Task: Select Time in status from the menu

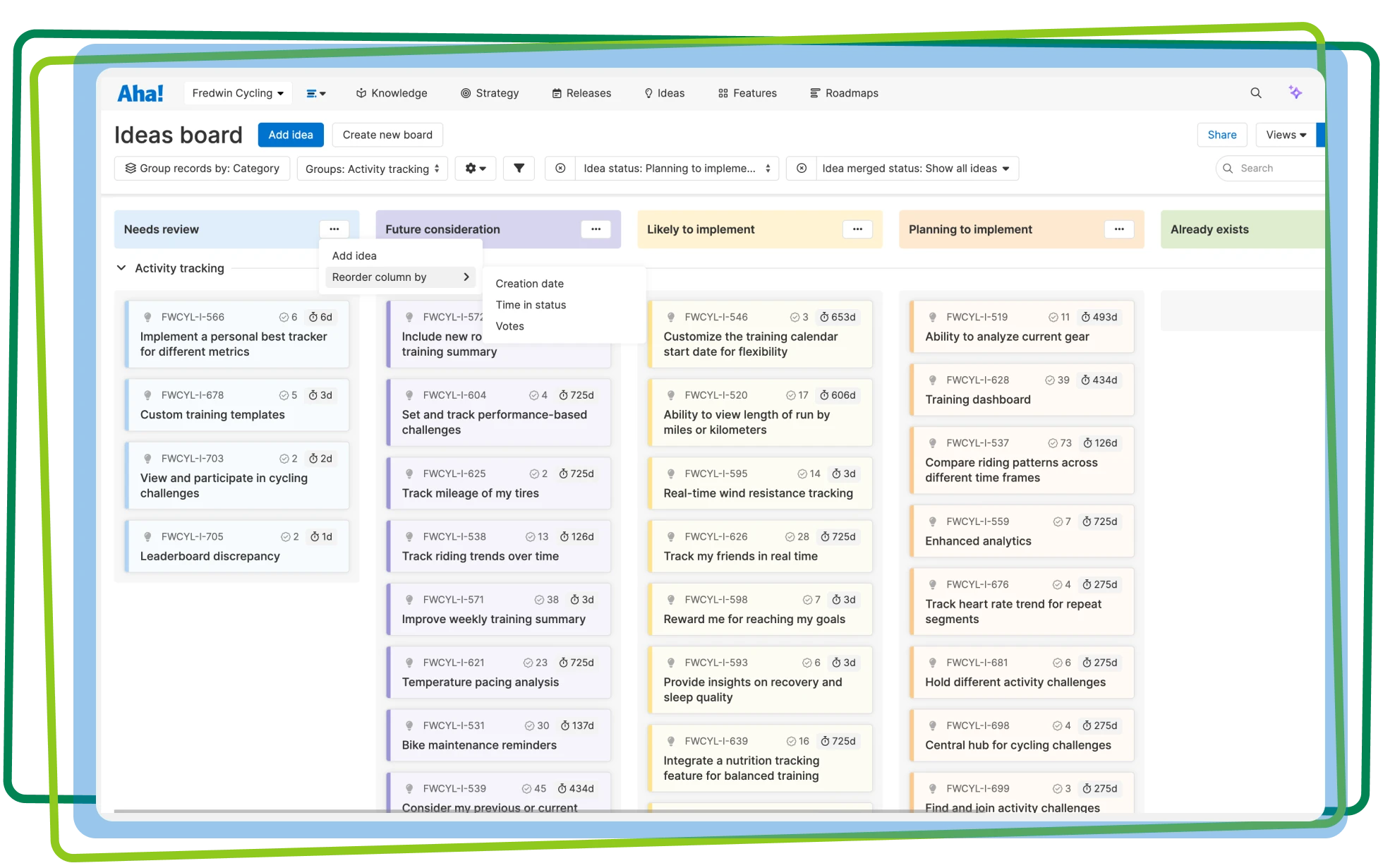Action: click(x=531, y=305)
